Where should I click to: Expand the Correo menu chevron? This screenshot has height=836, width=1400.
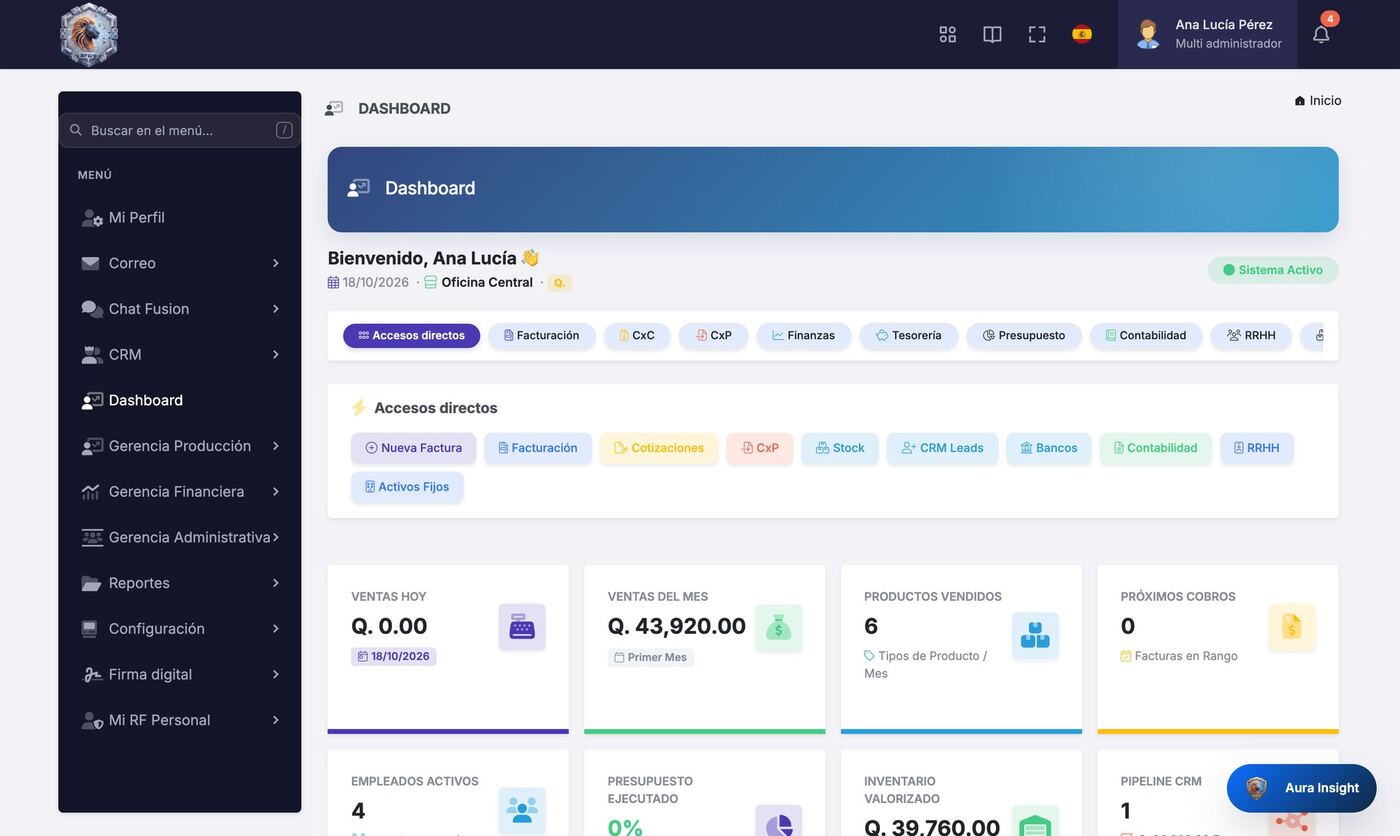(275, 263)
